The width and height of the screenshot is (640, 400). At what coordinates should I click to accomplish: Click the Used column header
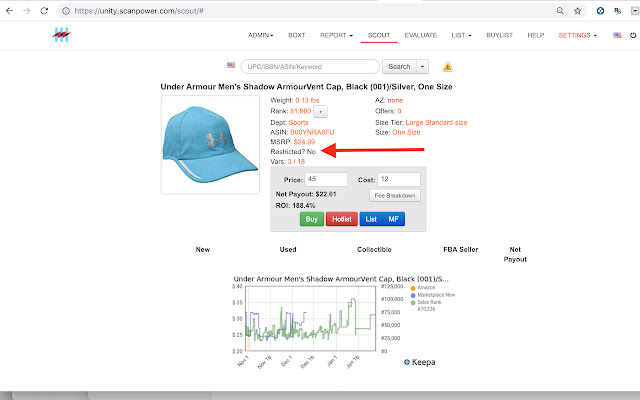(288, 249)
